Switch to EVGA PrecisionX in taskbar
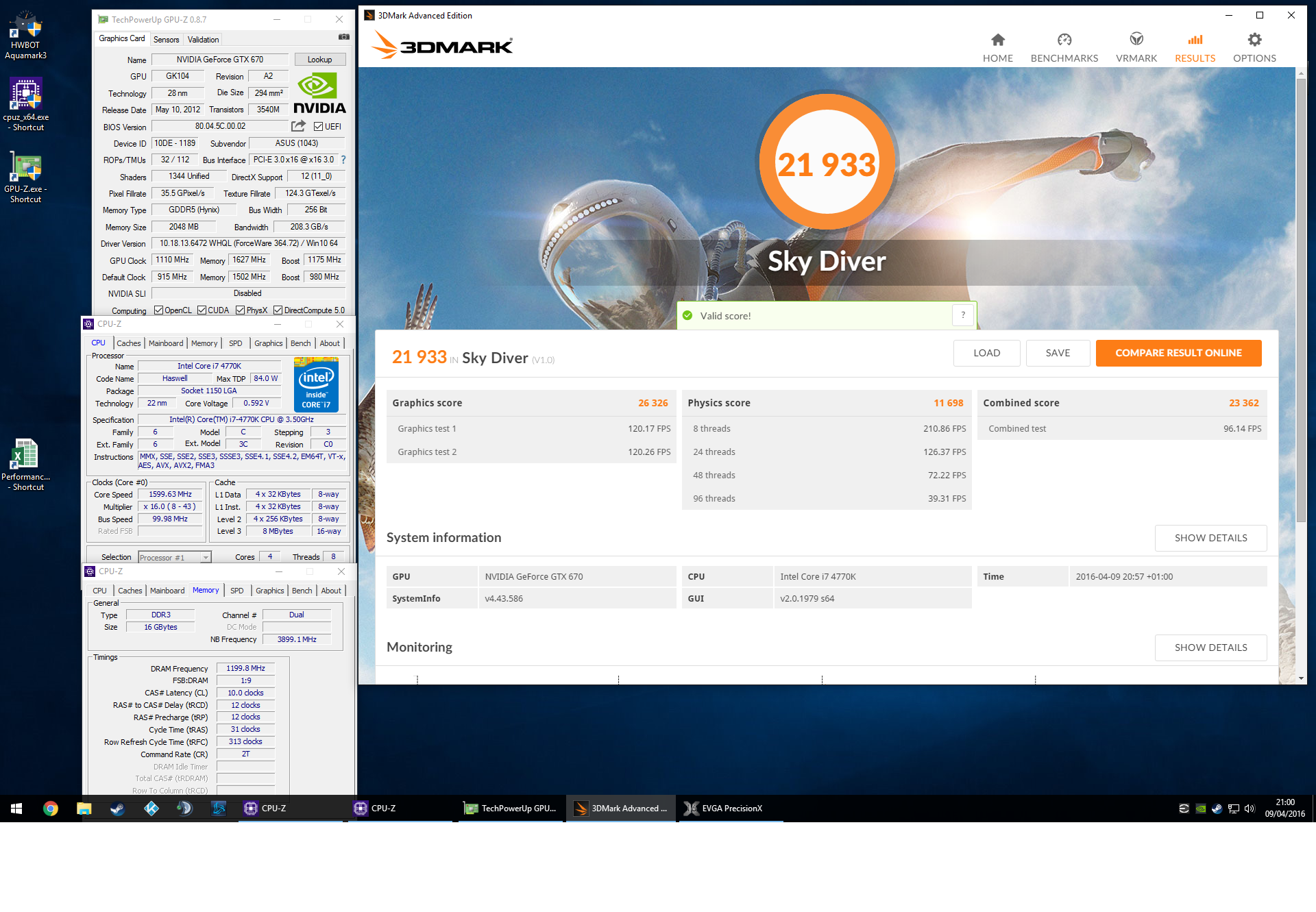Image resolution: width=1316 pixels, height=912 pixels. (x=731, y=809)
